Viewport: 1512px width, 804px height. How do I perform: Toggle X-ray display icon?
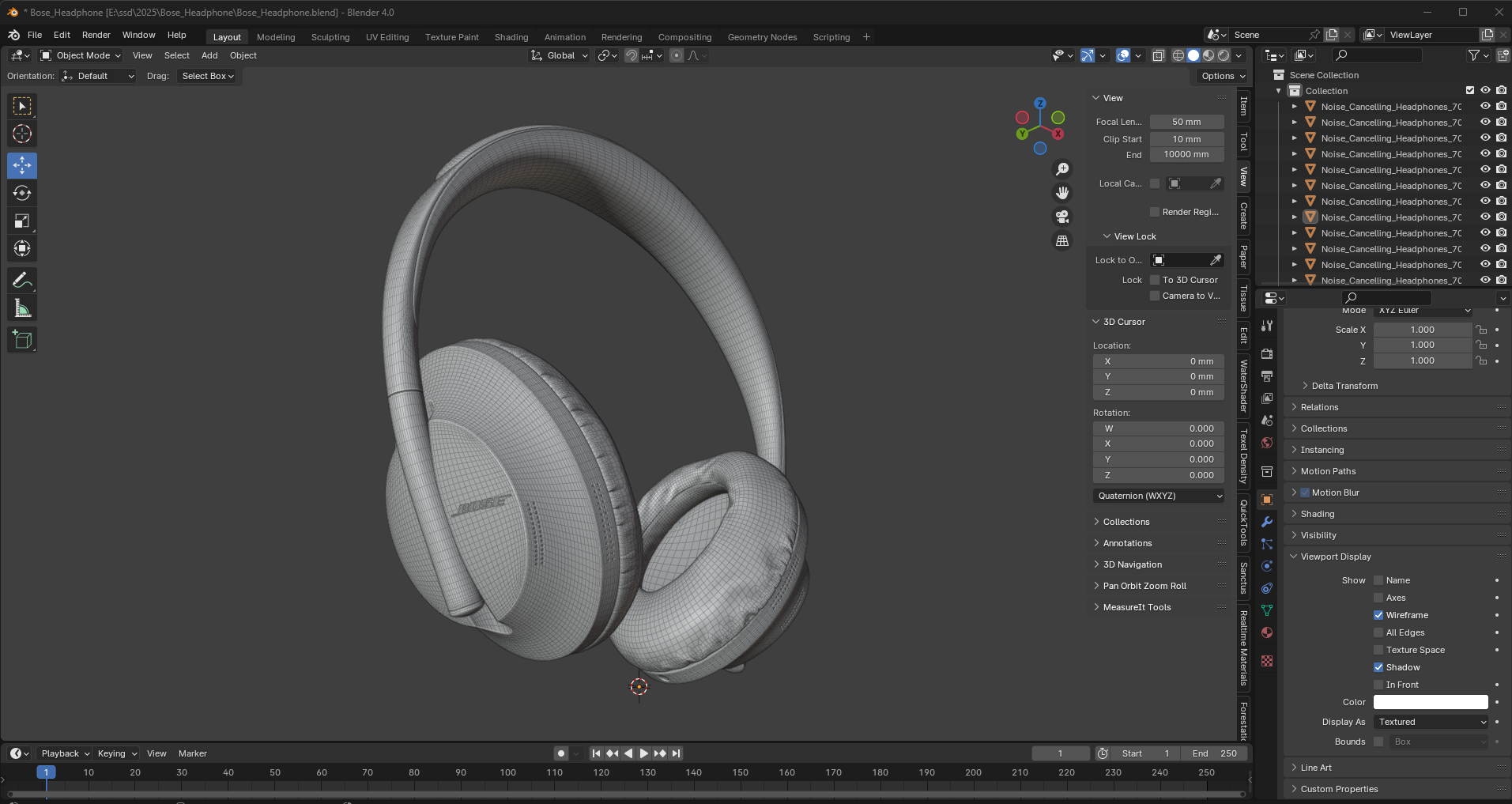point(1159,55)
